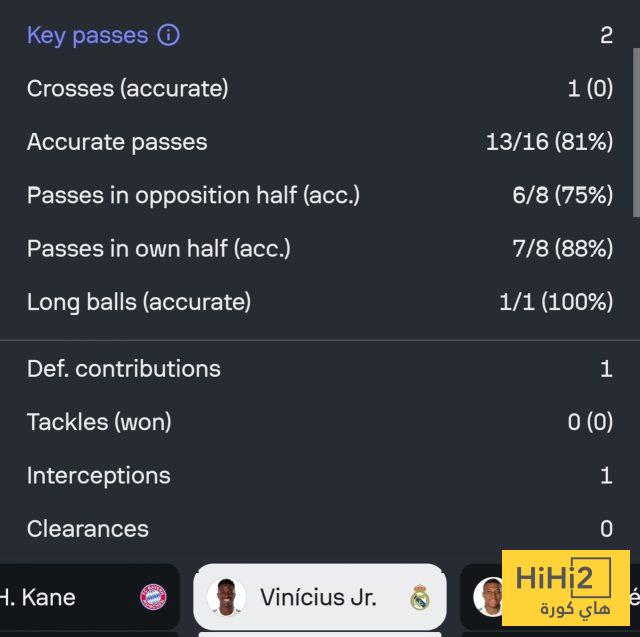Select the Vinícius Jr. player tab
This screenshot has width=640, height=637.
[318, 598]
